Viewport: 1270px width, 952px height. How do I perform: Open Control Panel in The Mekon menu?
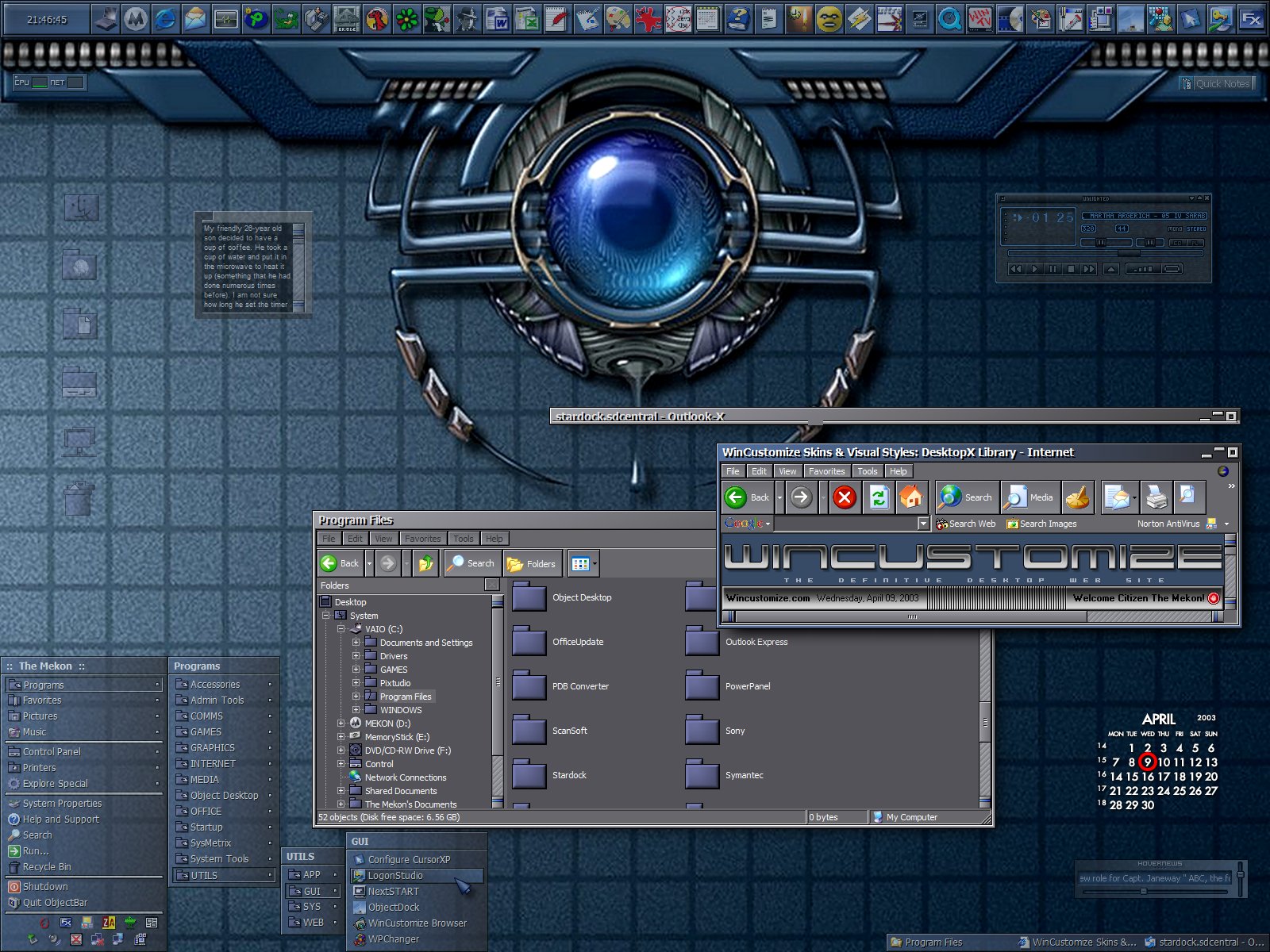[83, 752]
